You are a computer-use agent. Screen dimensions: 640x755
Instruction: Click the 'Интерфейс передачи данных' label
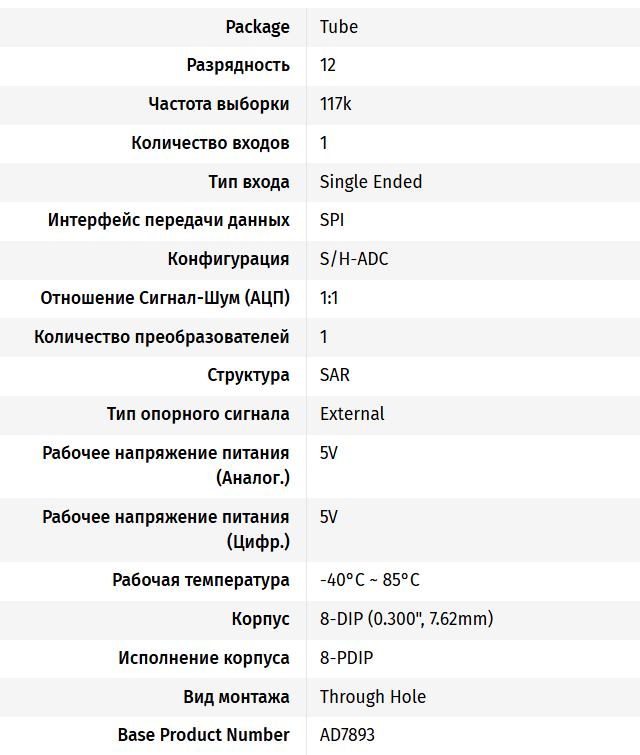(x=168, y=220)
